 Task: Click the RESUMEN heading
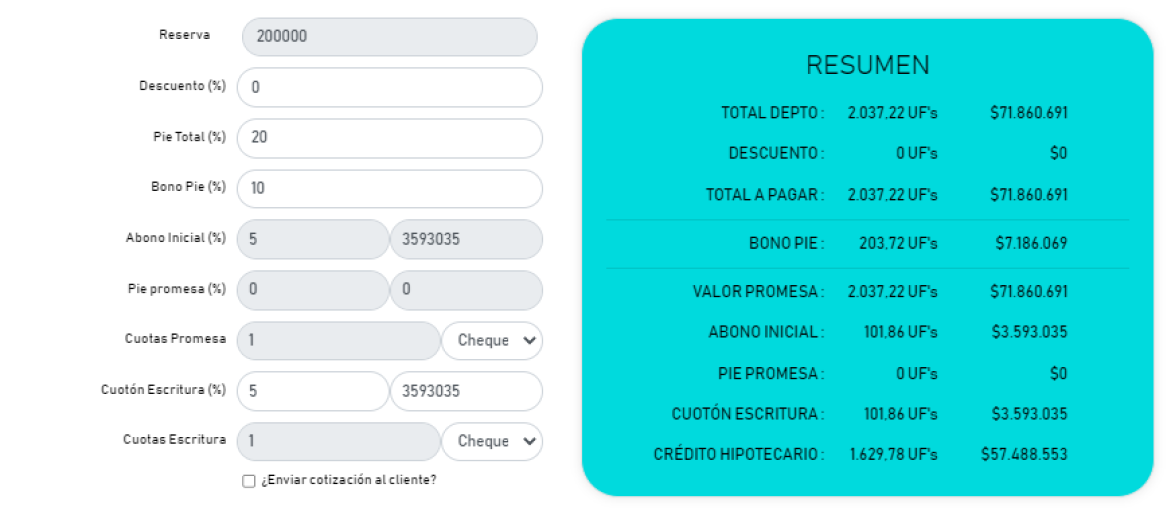[x=868, y=66]
